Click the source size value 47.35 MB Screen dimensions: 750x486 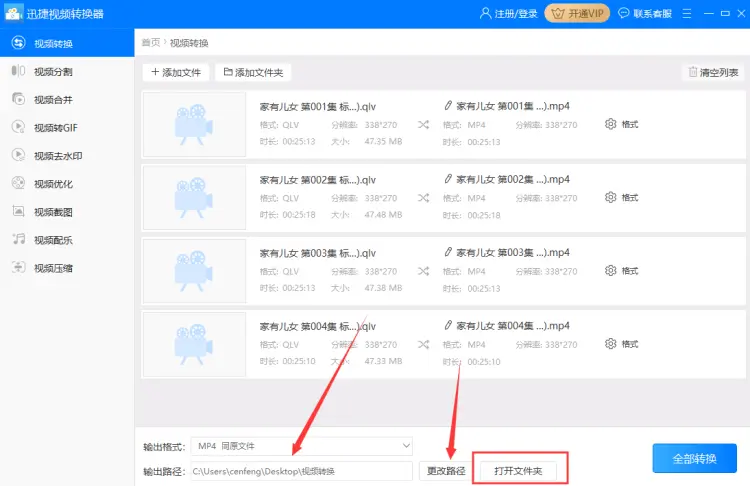(x=383, y=142)
